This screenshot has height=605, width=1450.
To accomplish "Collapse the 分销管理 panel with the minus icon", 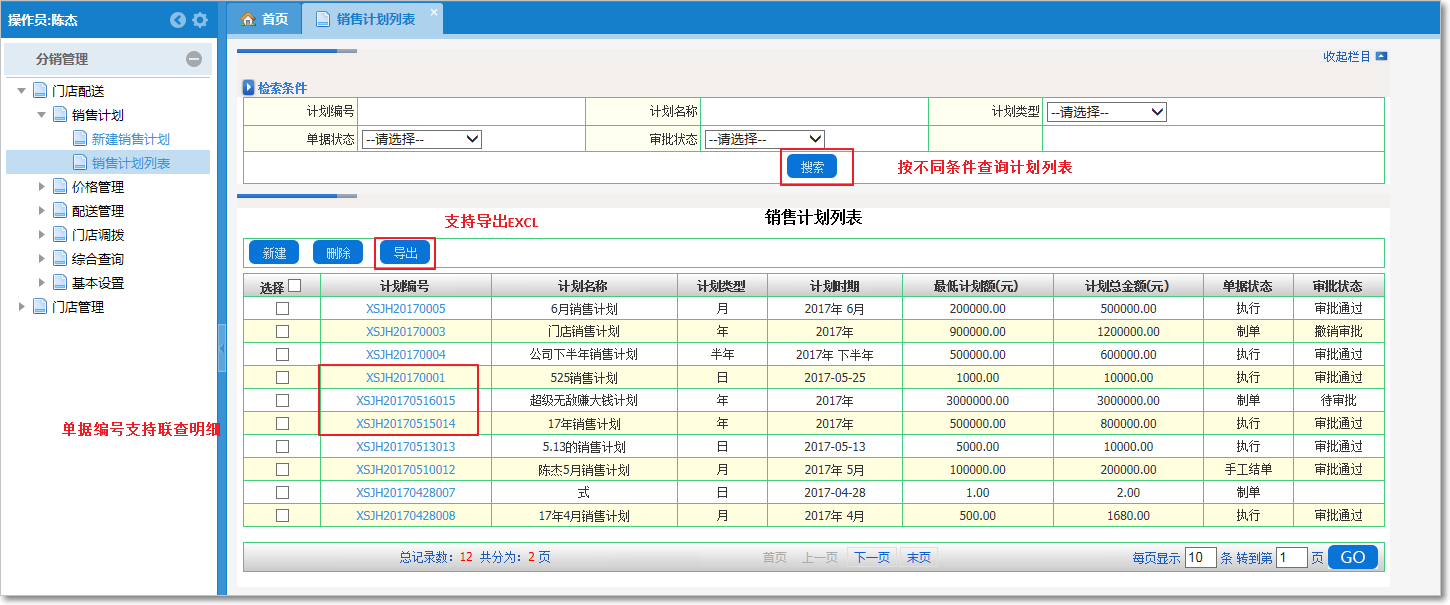I will point(196,60).
